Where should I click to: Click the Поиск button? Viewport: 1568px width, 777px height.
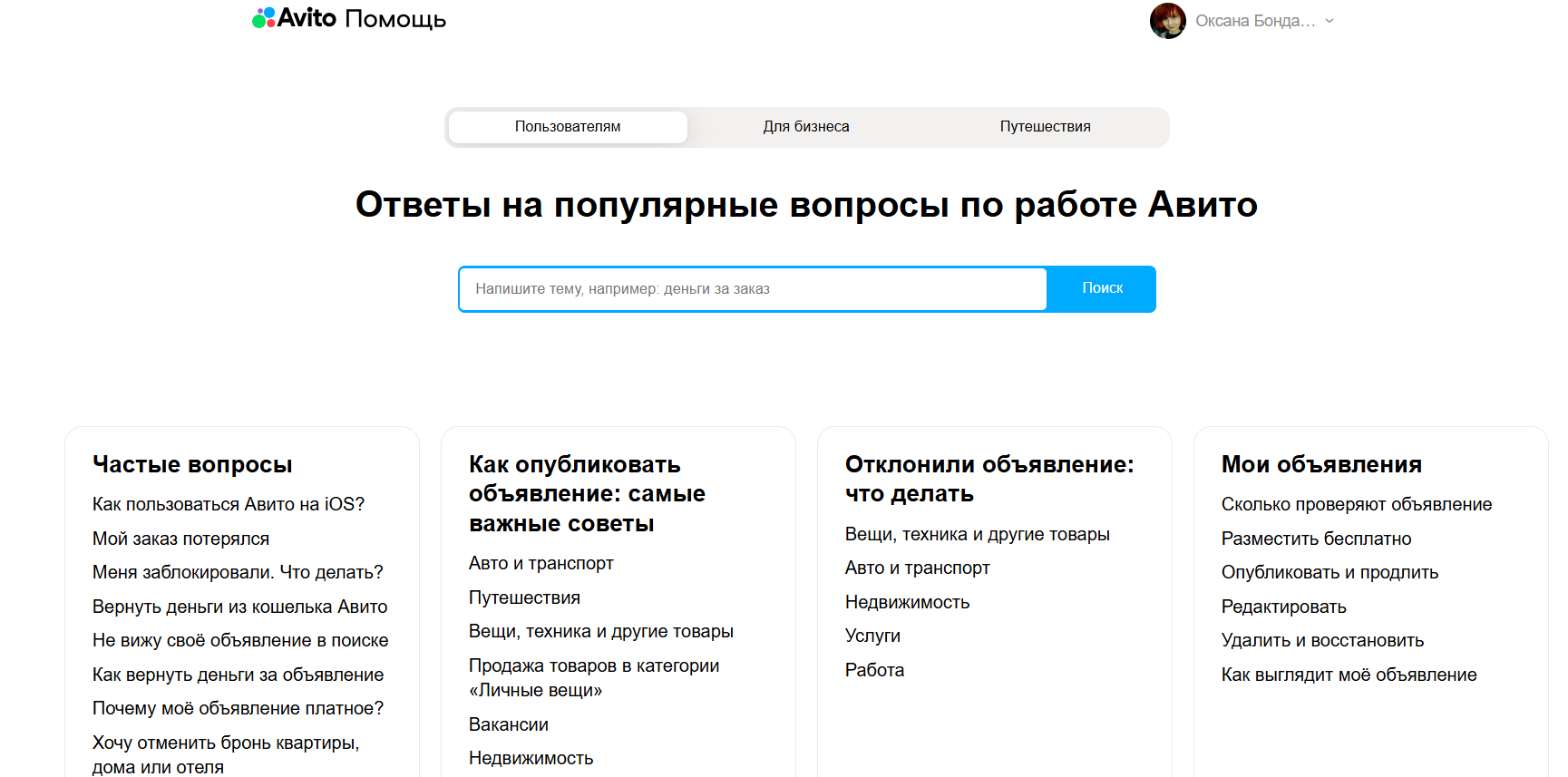point(1102,289)
